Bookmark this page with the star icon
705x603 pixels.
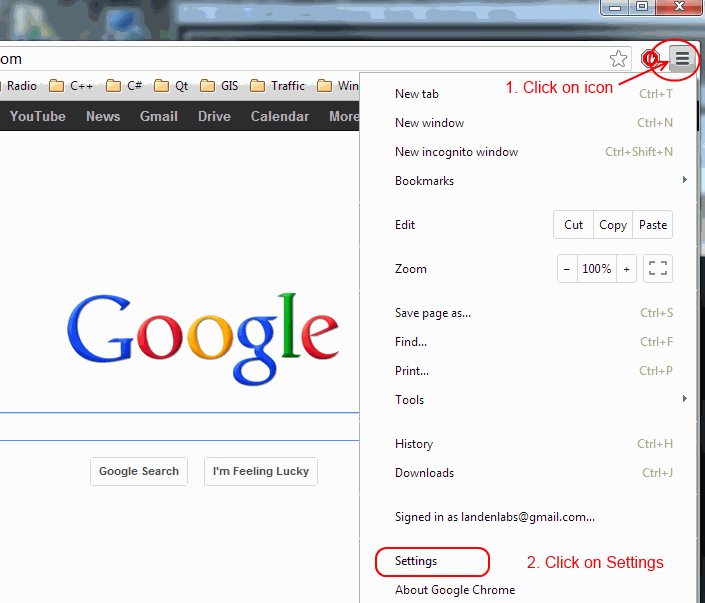pyautogui.click(x=618, y=59)
